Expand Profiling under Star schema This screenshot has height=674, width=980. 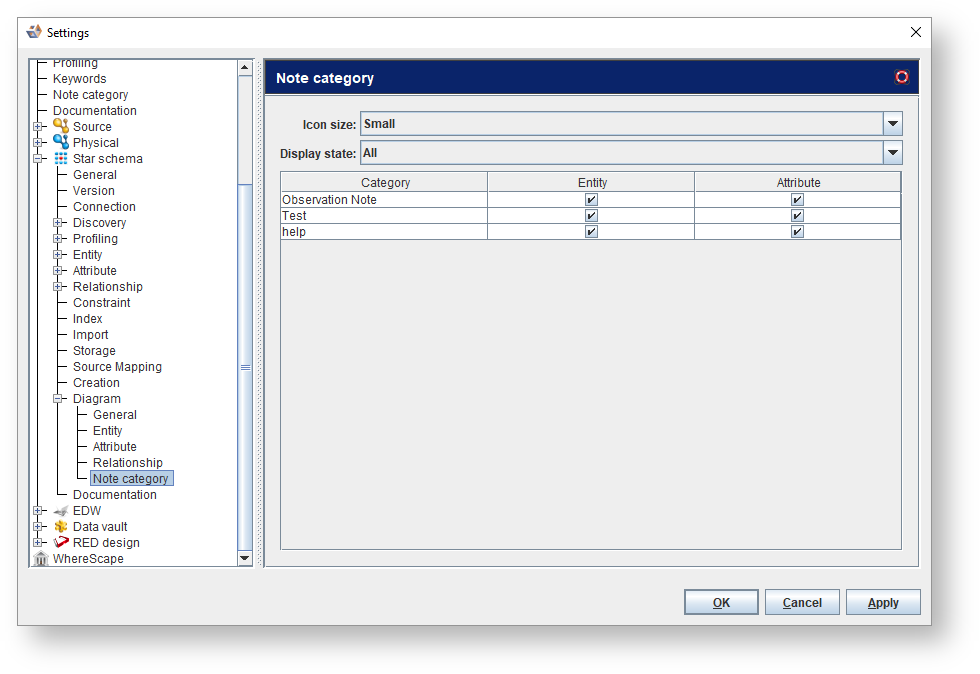point(58,238)
